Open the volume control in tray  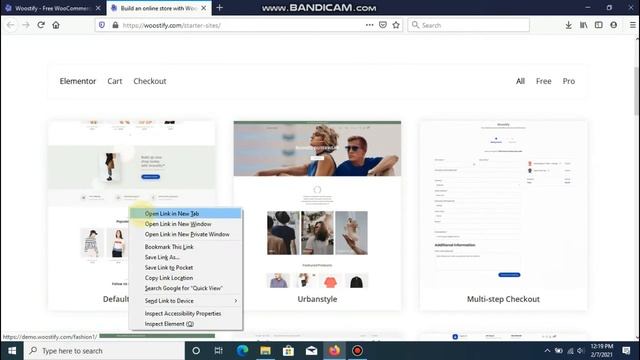581,351
